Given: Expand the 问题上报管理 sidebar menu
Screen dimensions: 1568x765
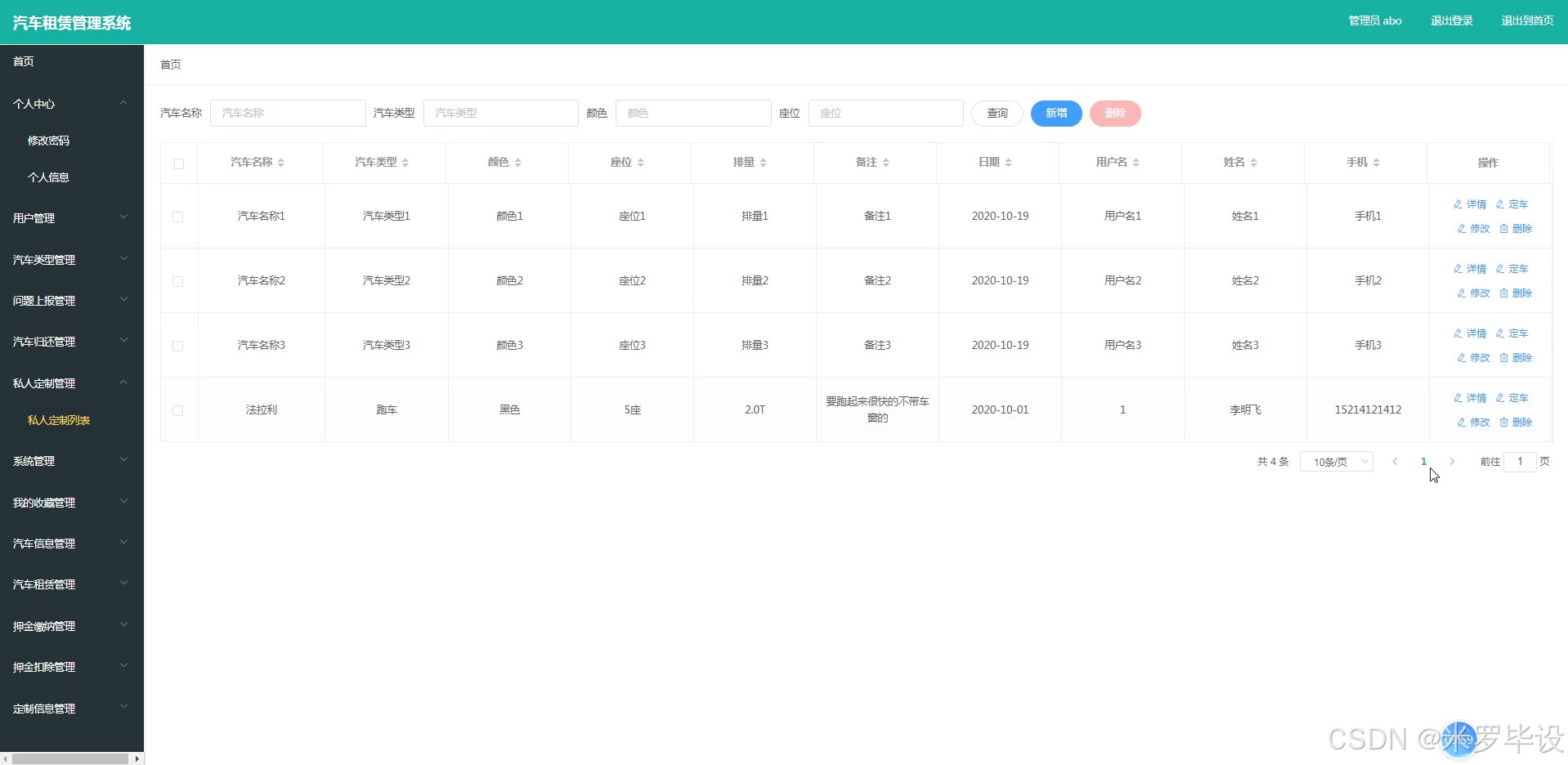Looking at the screenshot, I should pos(72,301).
